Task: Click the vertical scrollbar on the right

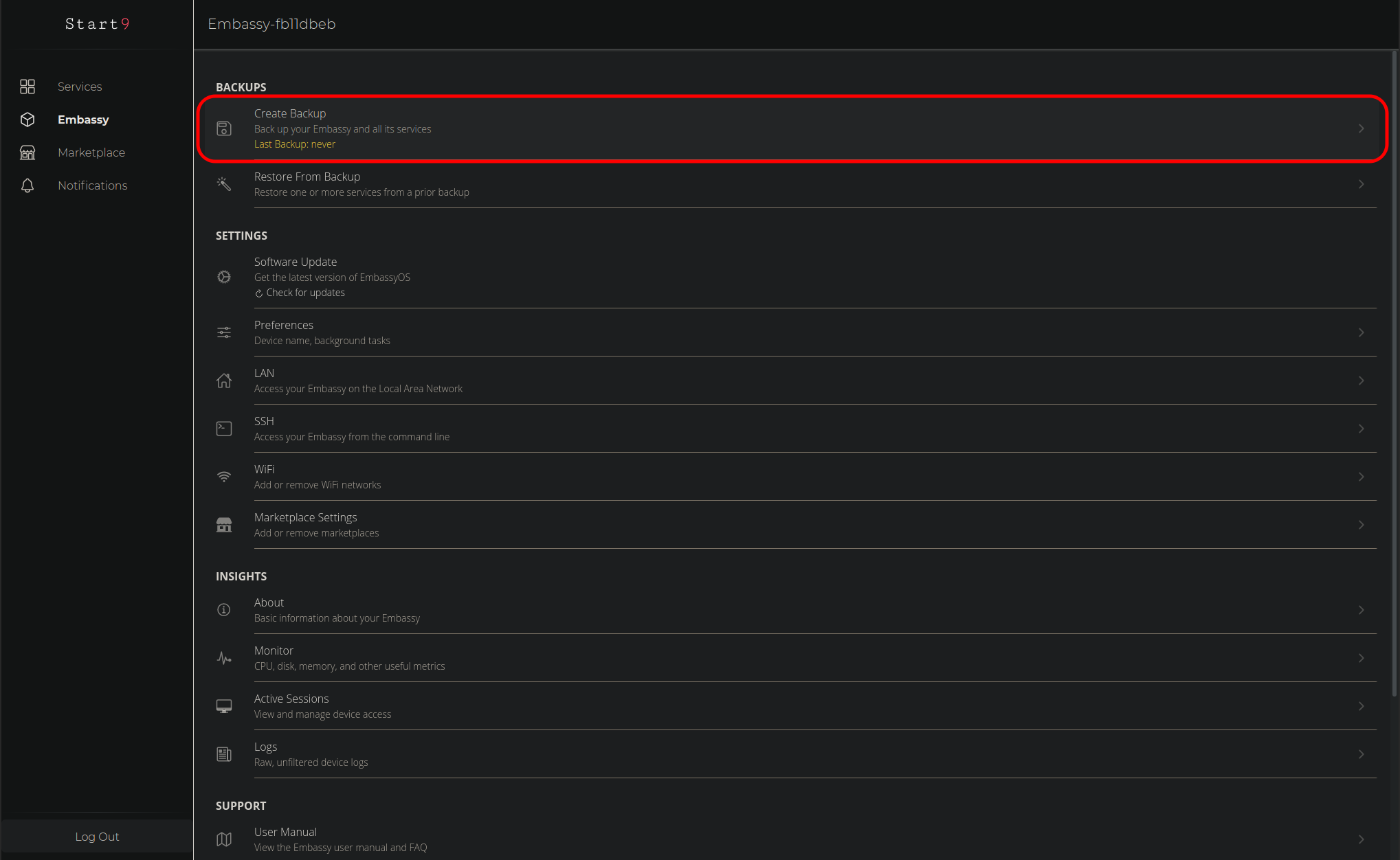Action: [x=1395, y=371]
